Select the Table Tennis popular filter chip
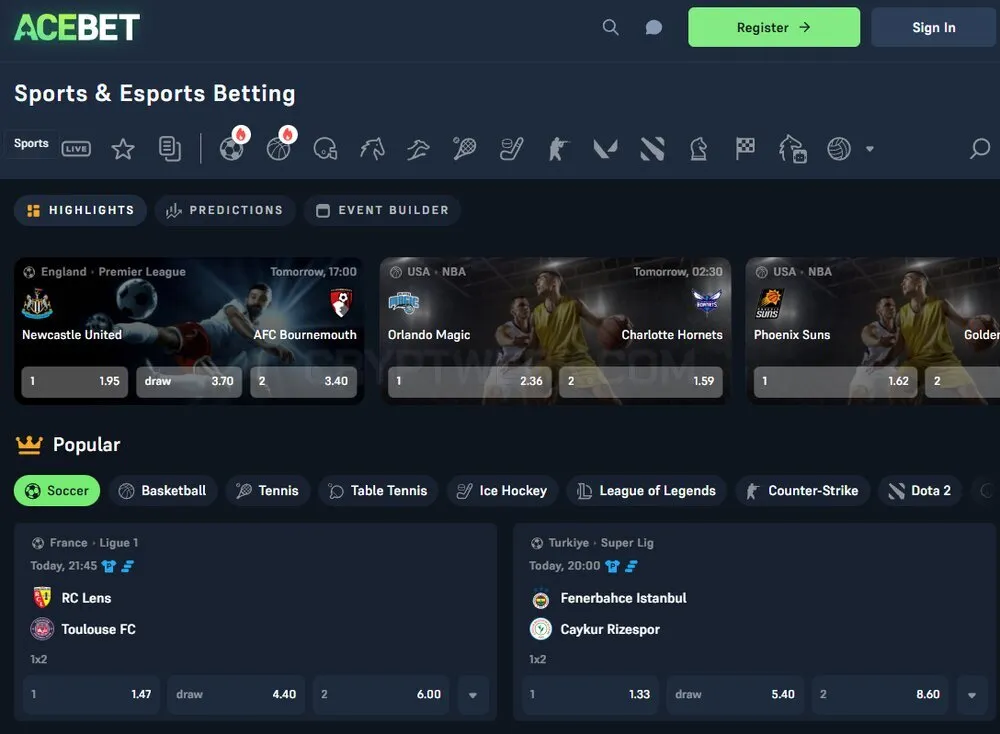This screenshot has height=734, width=1000. pos(378,490)
